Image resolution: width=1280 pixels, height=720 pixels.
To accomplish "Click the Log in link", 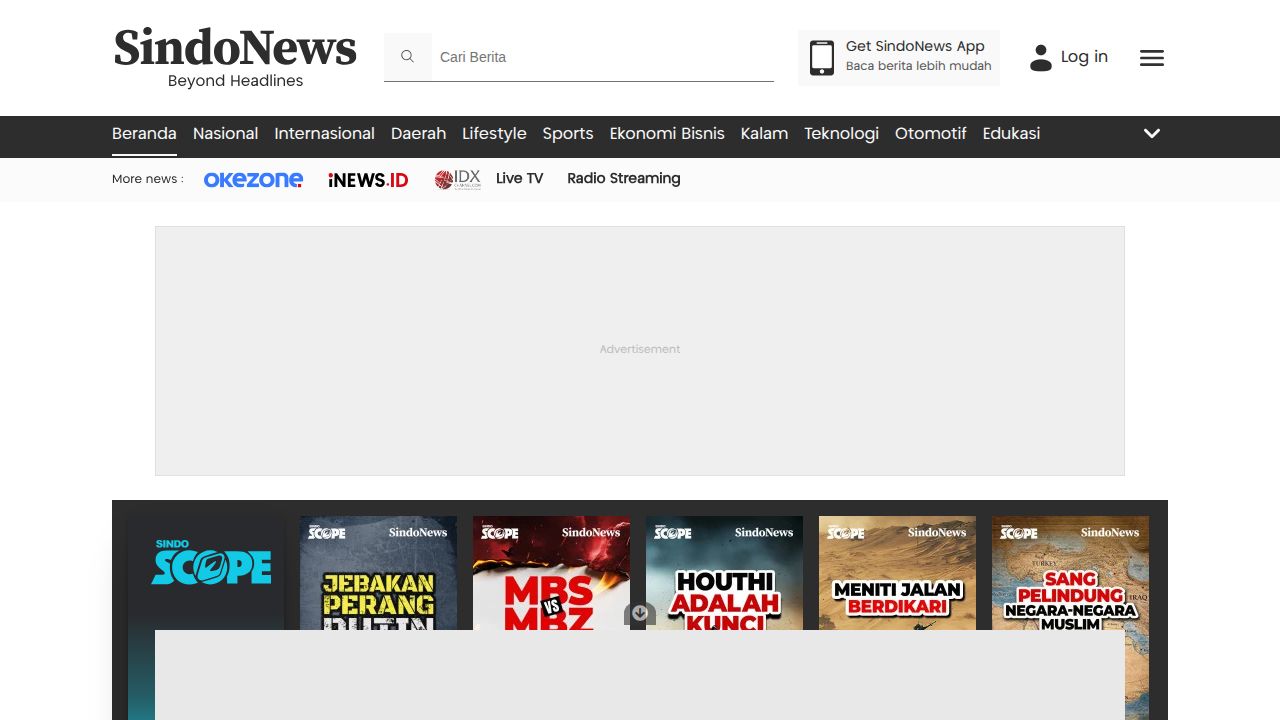I will (x=1084, y=57).
